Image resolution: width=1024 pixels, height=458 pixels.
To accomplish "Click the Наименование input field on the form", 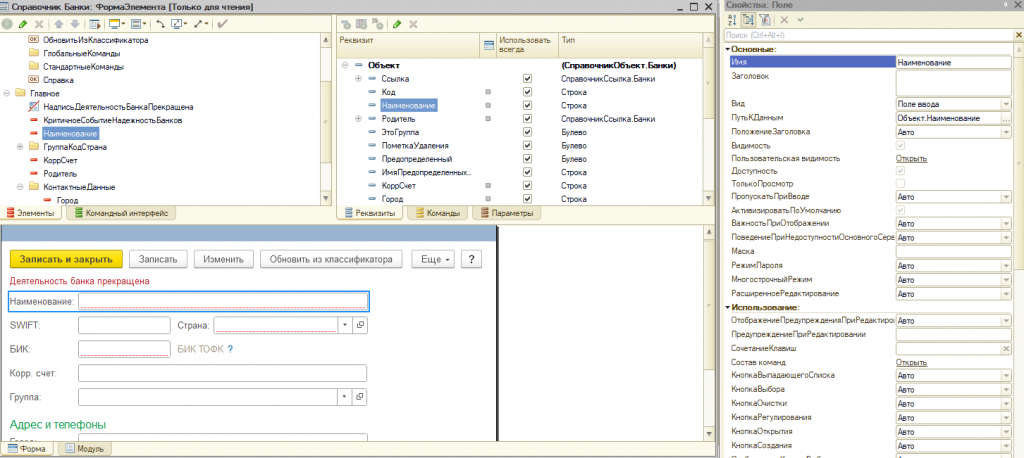I will point(223,301).
